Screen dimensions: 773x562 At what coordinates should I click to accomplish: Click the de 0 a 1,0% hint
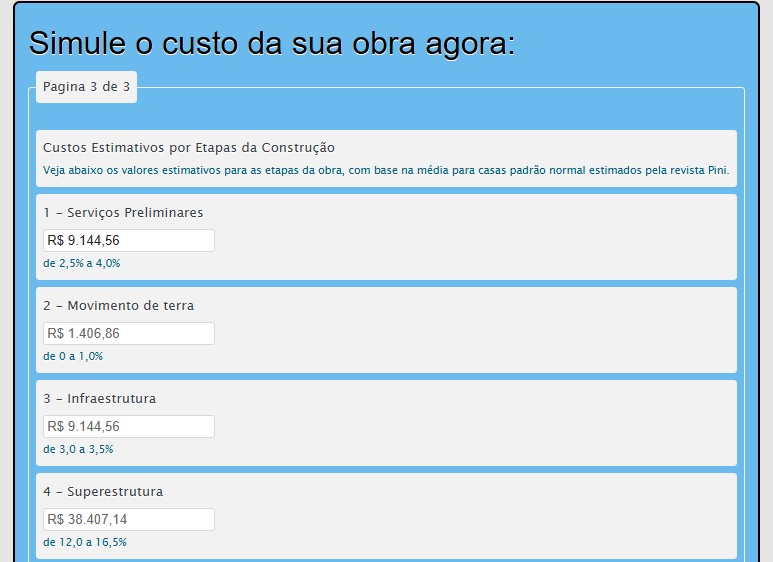click(x=73, y=356)
